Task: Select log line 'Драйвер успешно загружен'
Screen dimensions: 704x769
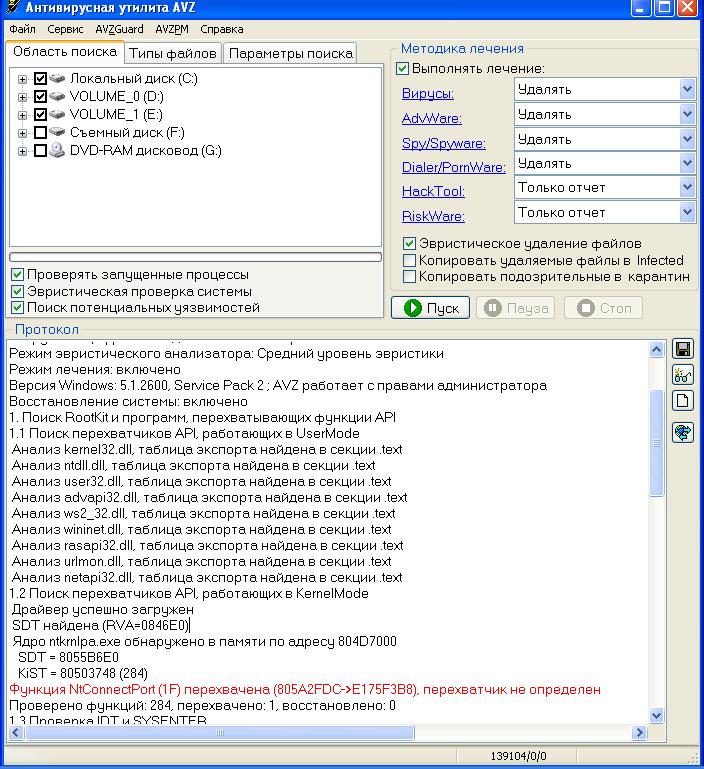Action: point(103,610)
